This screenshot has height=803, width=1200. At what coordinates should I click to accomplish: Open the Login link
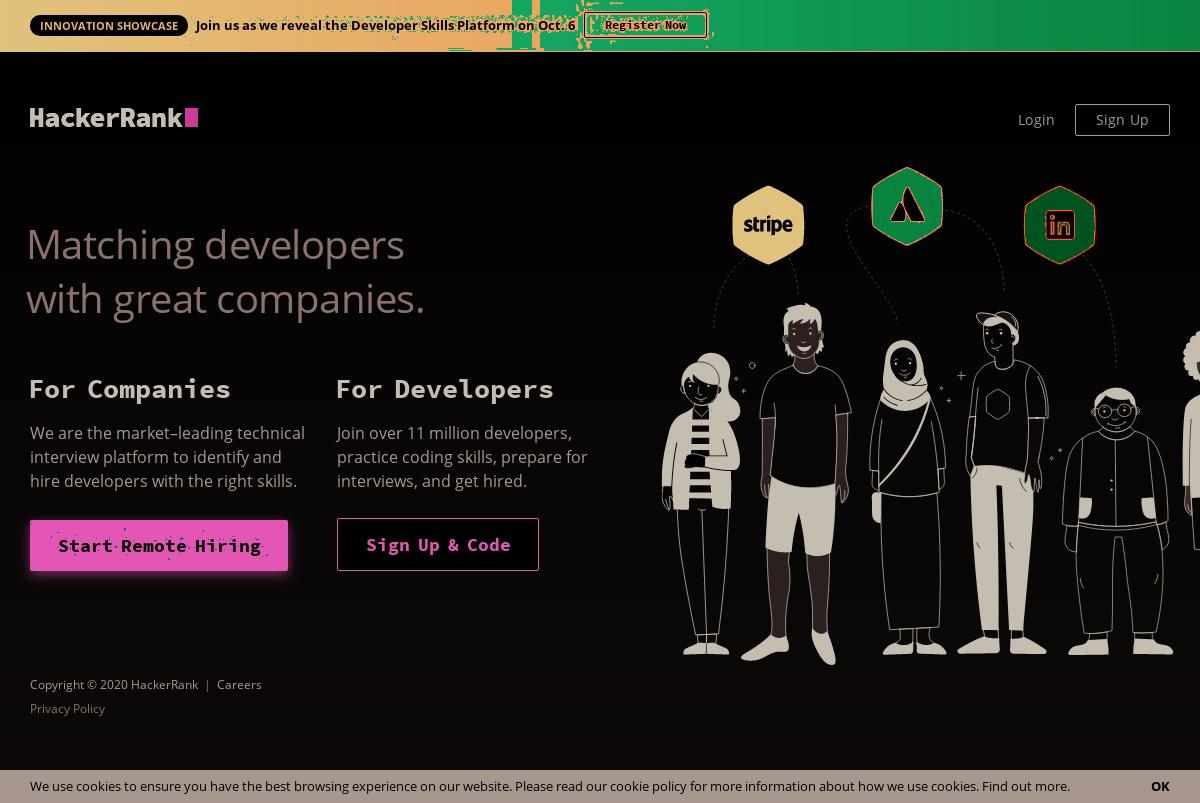(1036, 120)
